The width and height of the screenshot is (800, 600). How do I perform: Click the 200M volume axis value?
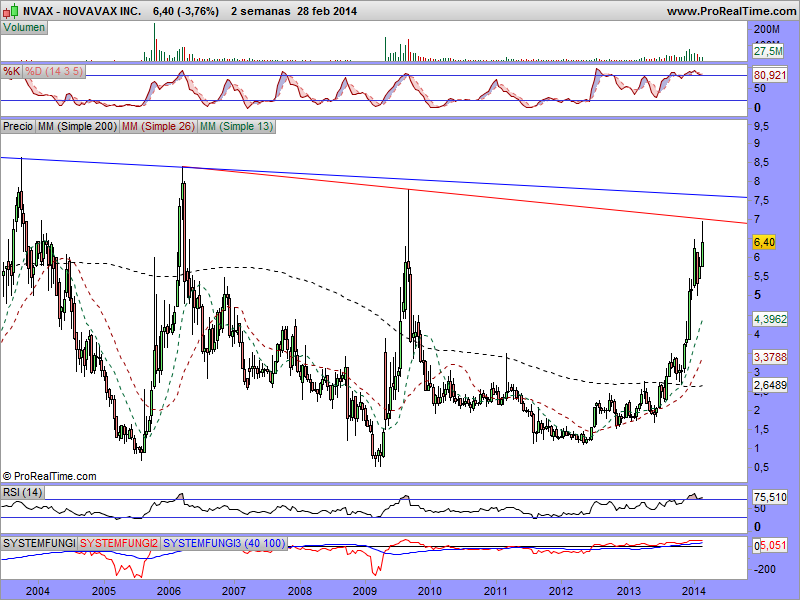pyautogui.click(x=767, y=30)
